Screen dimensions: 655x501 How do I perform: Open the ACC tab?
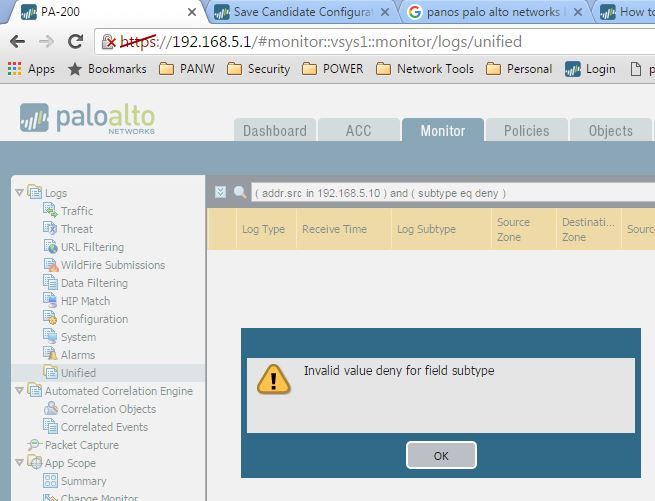358,130
